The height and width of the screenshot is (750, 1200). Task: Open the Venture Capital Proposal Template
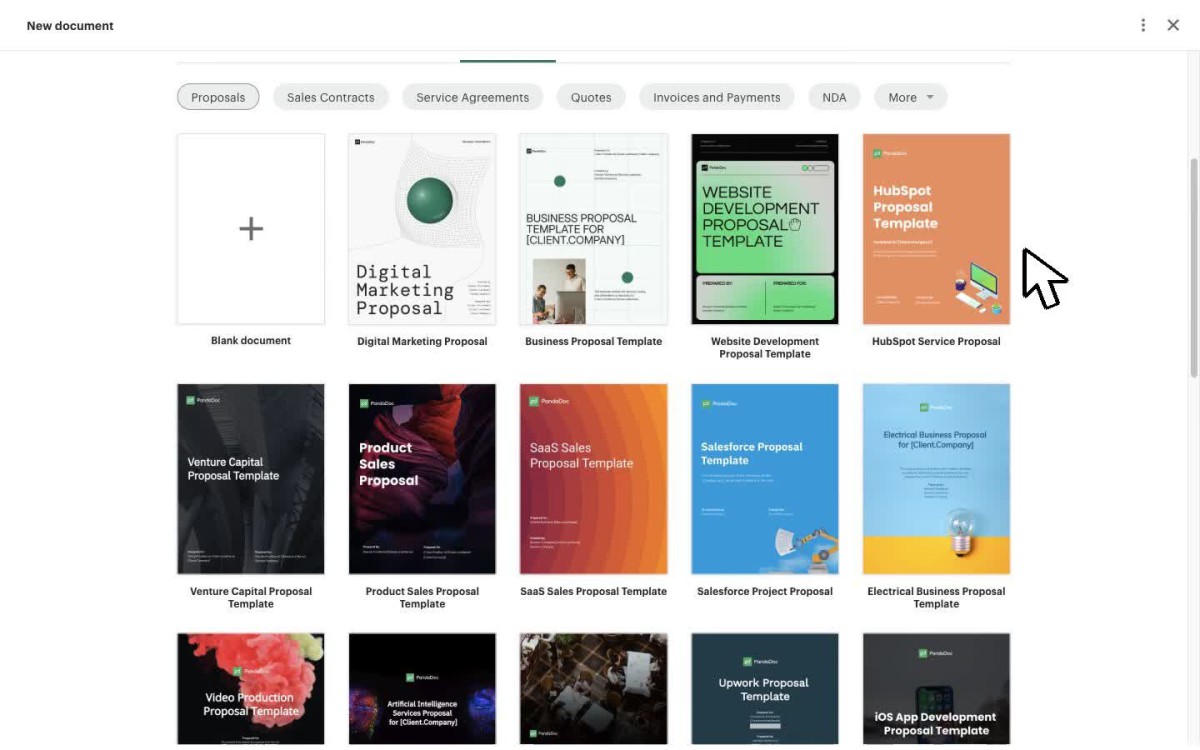pyautogui.click(x=251, y=479)
